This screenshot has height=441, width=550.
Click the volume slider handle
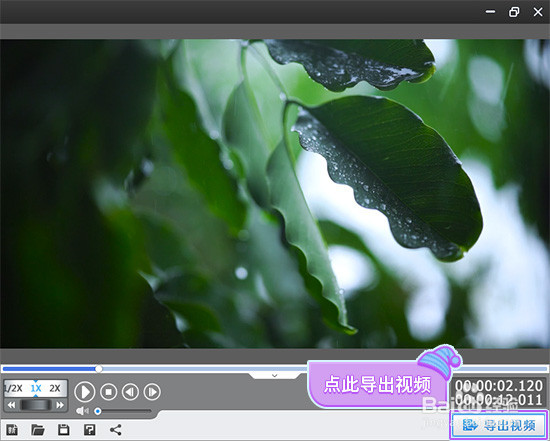98,411
